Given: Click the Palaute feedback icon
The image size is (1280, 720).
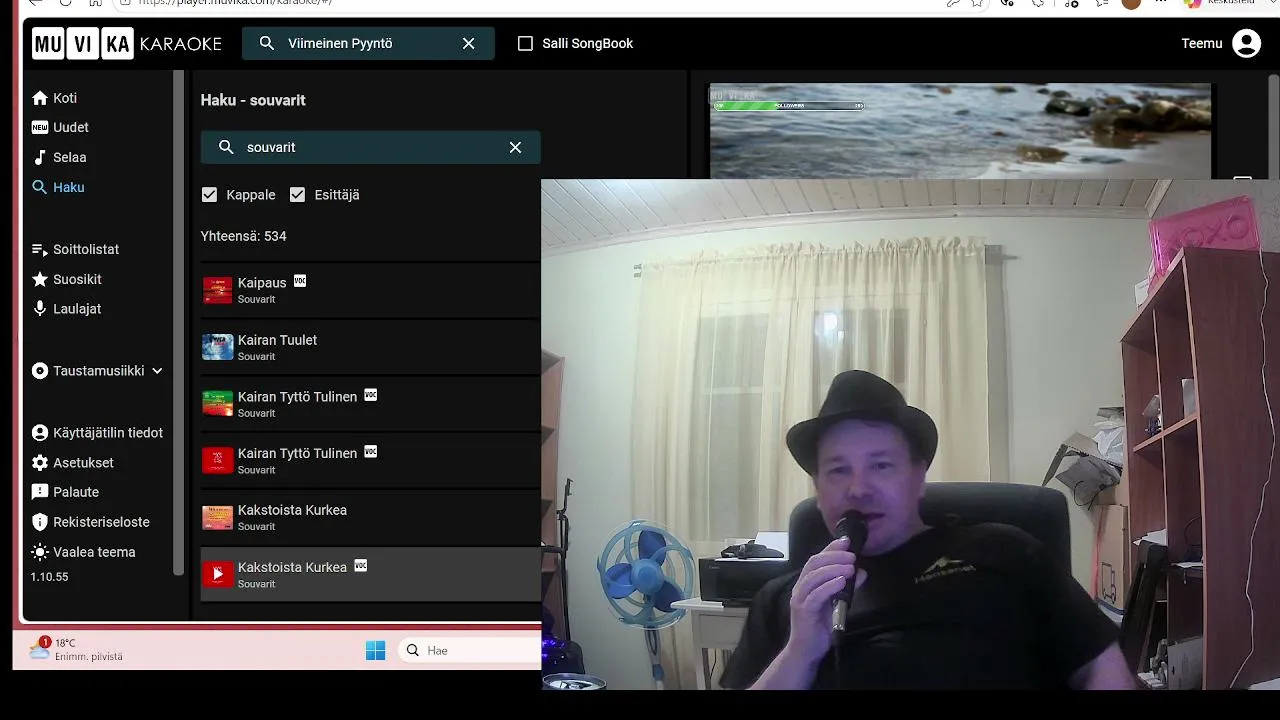Looking at the screenshot, I should click(40, 492).
